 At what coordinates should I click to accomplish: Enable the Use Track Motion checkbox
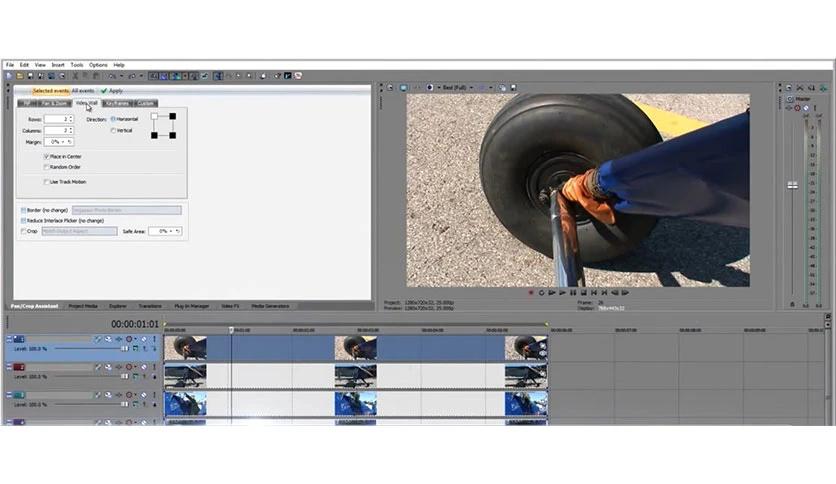pyautogui.click(x=46, y=182)
